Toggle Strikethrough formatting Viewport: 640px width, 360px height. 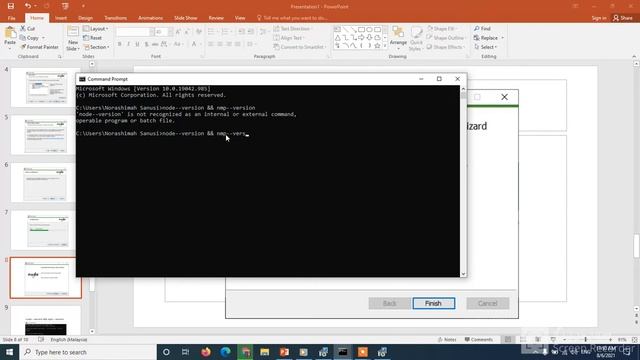coord(155,44)
